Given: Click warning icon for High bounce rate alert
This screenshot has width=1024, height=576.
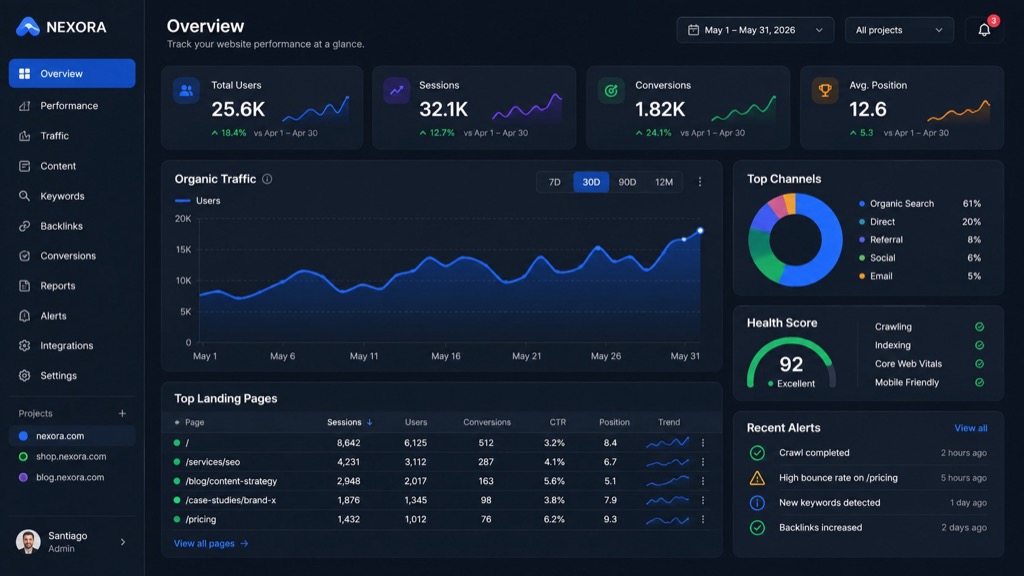Looking at the screenshot, I should (757, 478).
